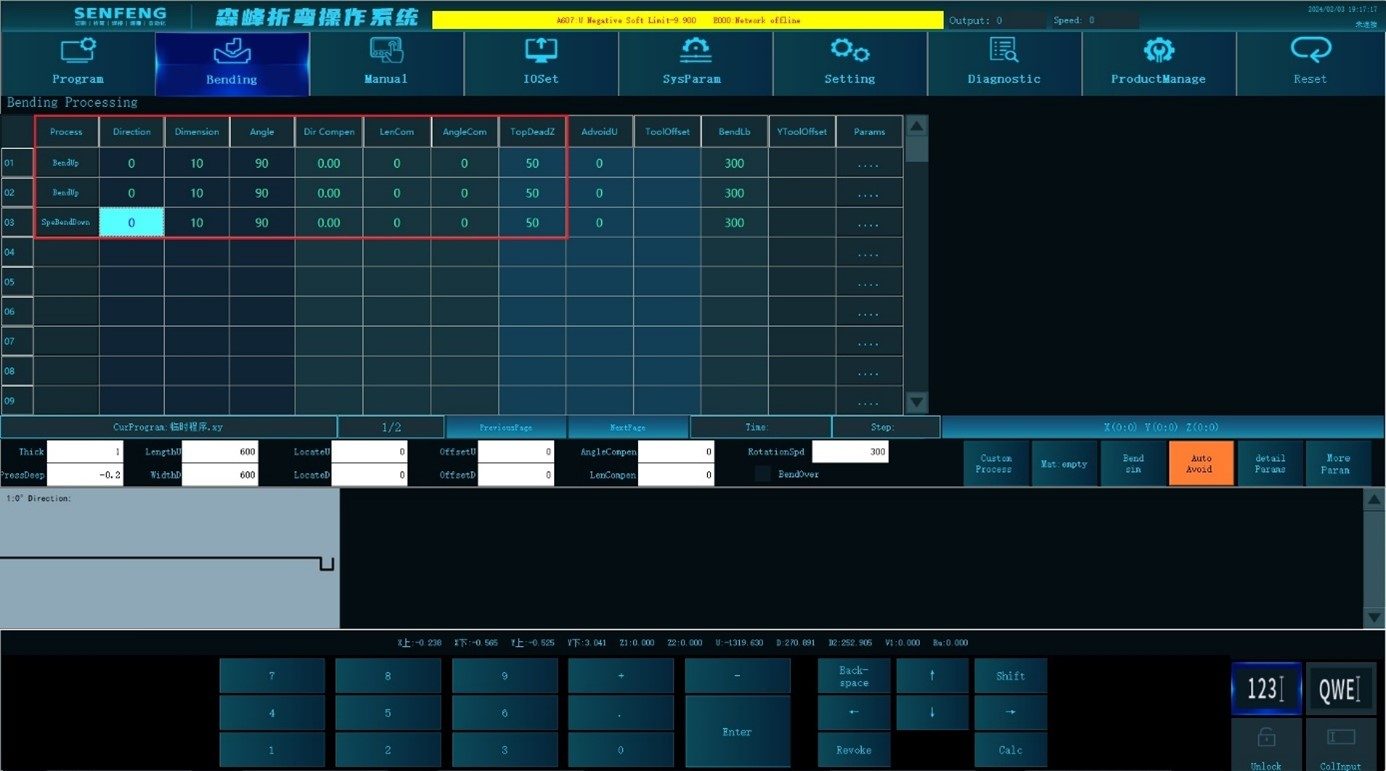Image resolution: width=1386 pixels, height=771 pixels.
Task: Open the IOSet monitor icon
Action: pyautogui.click(x=541, y=50)
